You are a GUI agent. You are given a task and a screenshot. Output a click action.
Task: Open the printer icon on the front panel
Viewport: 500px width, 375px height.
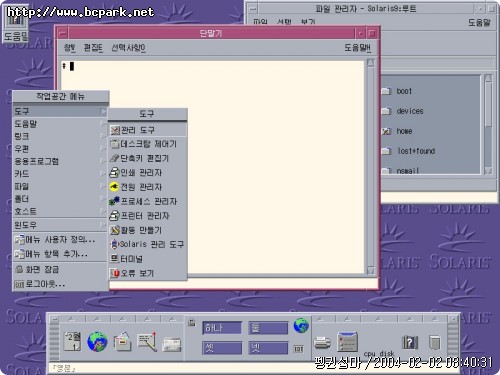323,343
